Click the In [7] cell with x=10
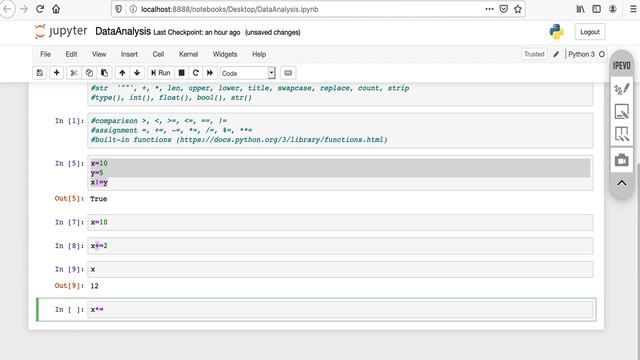Viewport: 640px width, 360px height. [340, 222]
